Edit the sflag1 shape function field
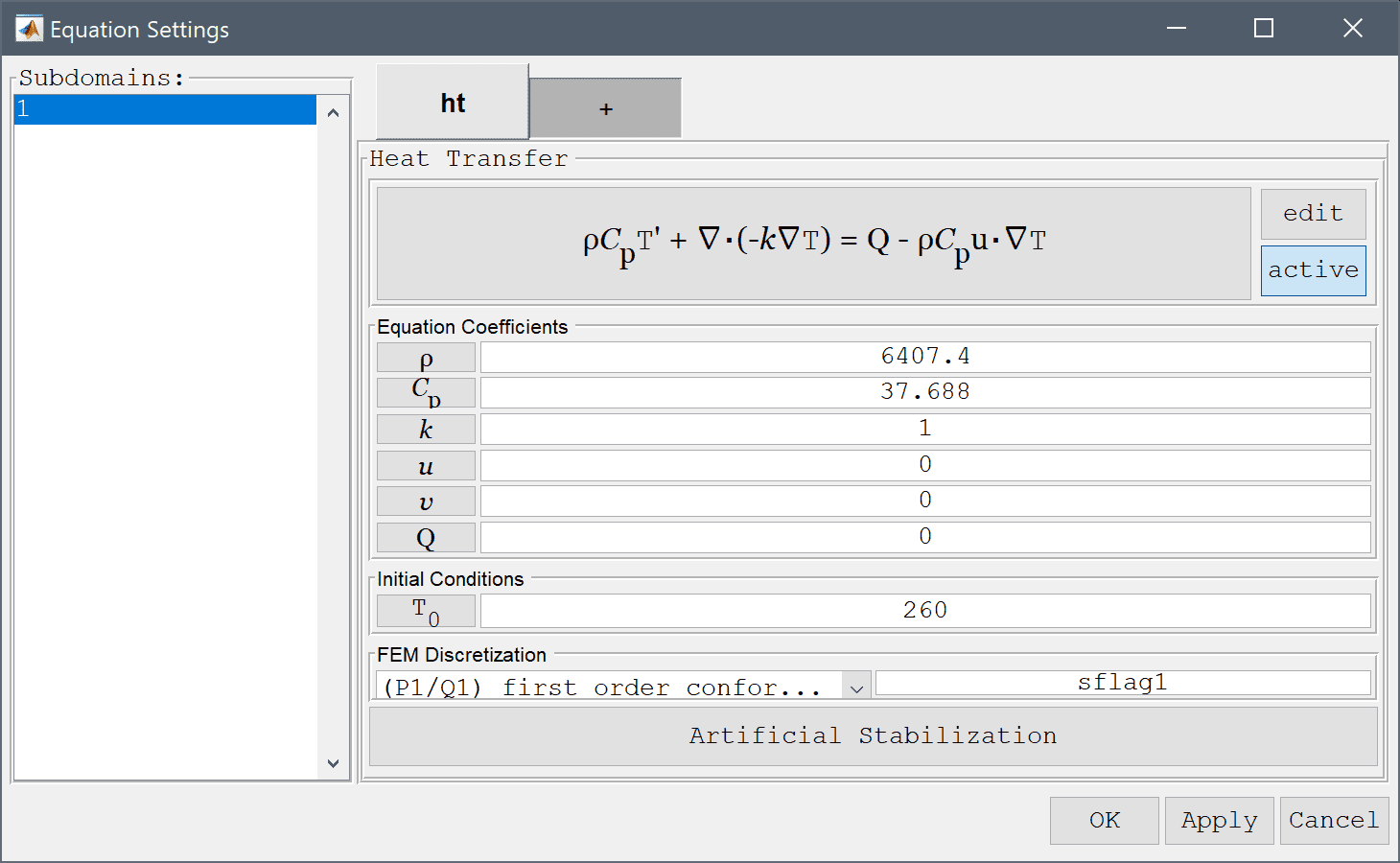The image size is (1400, 863). click(x=1123, y=683)
